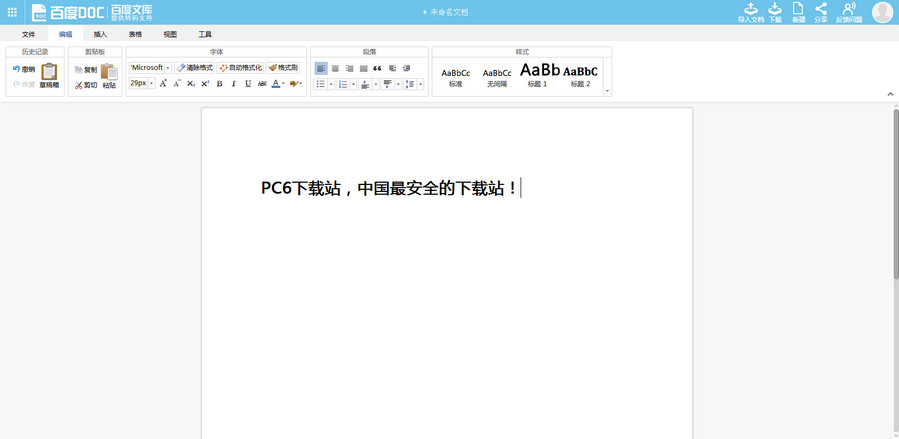
Task: Toggle underline formatting
Action: [248, 84]
